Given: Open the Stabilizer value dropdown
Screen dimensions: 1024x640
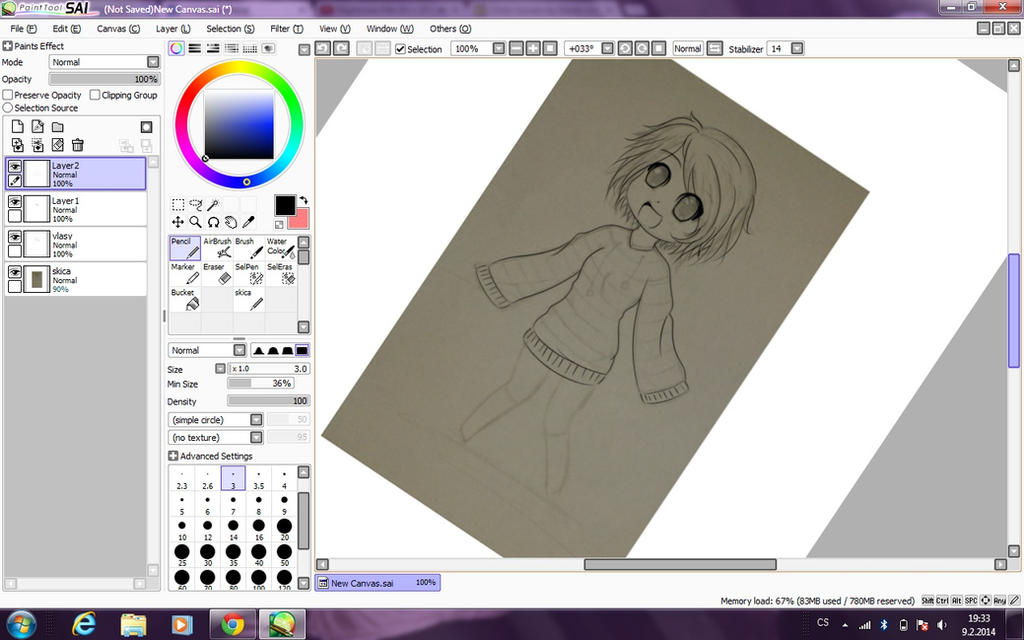Looking at the screenshot, I should pyautogui.click(x=797, y=48).
